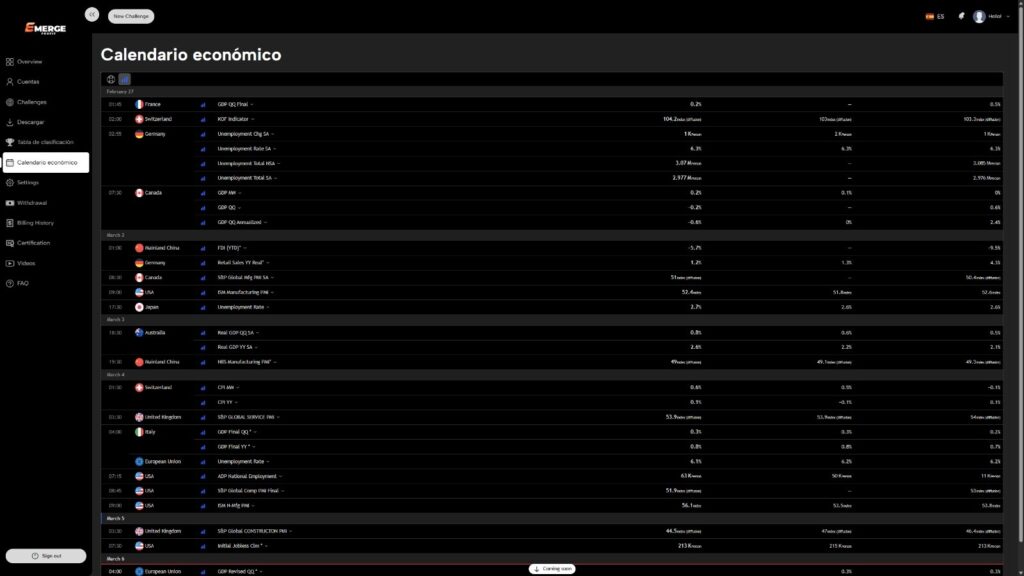Go to Billing History in sidebar
The image size is (1024, 576).
35,223
